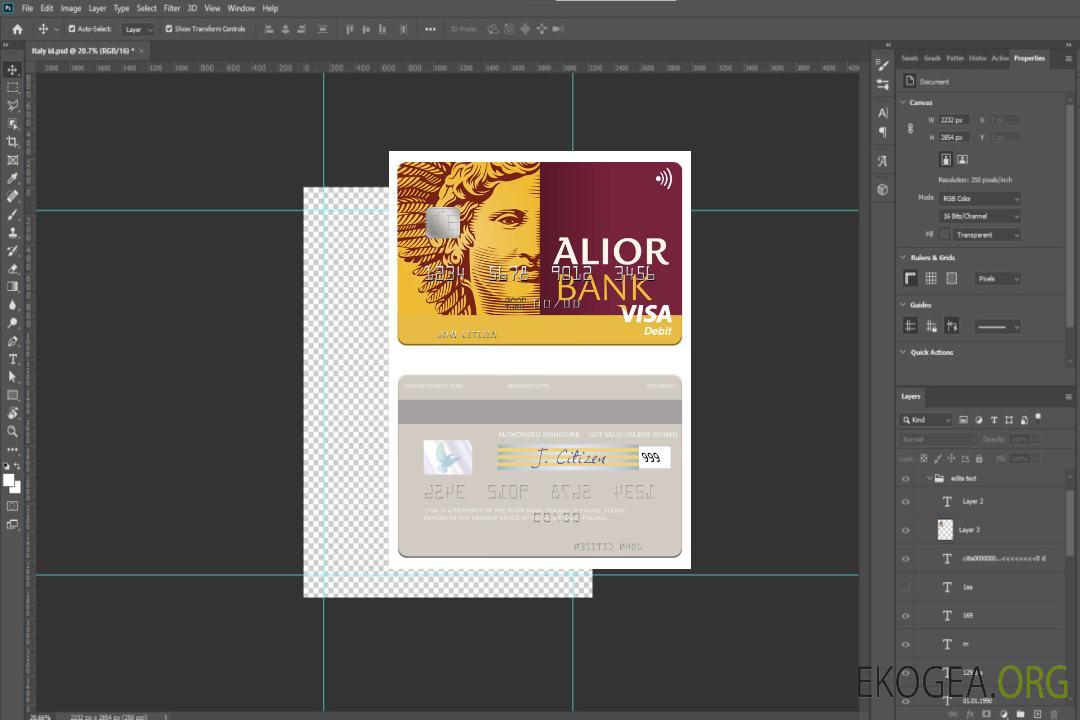Expand the Quick Actions section
1080x720 pixels.
pyautogui.click(x=903, y=352)
